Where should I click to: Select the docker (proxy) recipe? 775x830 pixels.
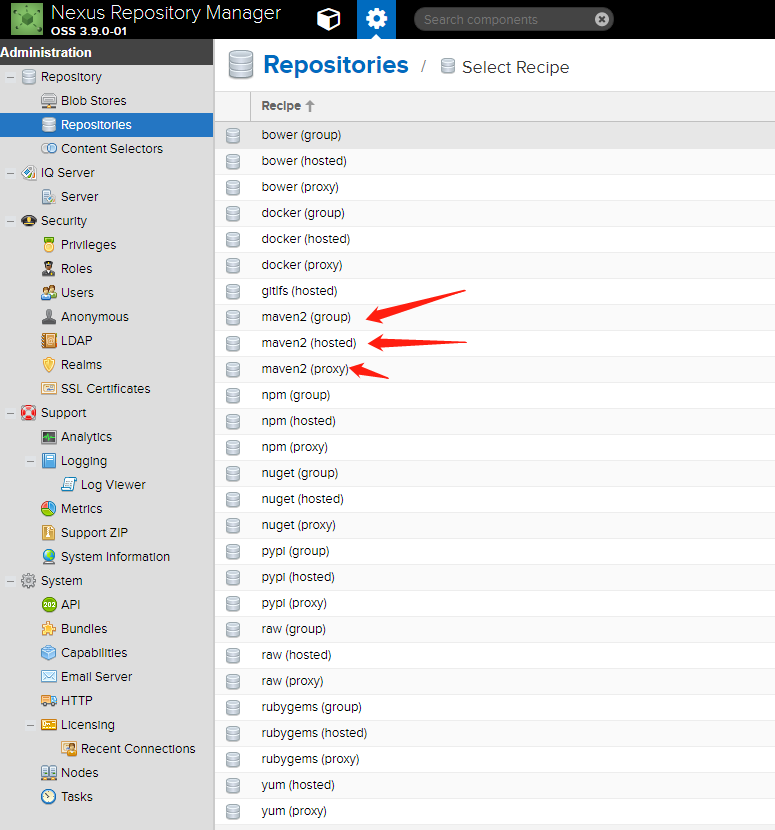click(494, 265)
